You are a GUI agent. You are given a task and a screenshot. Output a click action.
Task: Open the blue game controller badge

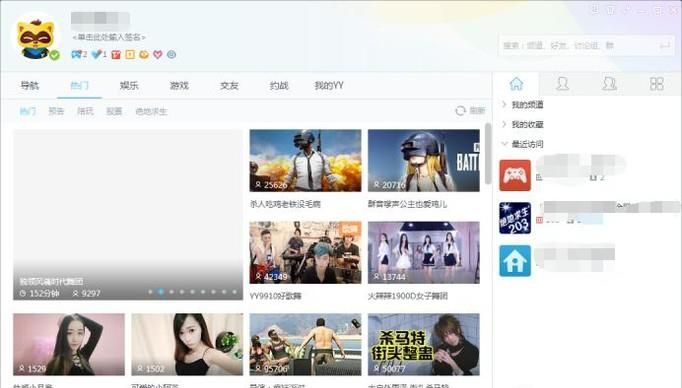pyautogui.click(x=77, y=54)
